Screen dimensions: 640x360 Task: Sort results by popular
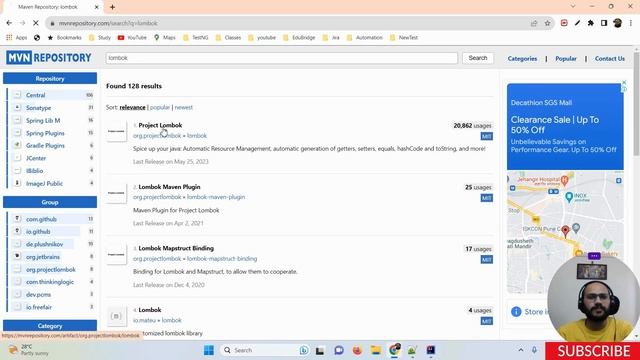point(160,107)
